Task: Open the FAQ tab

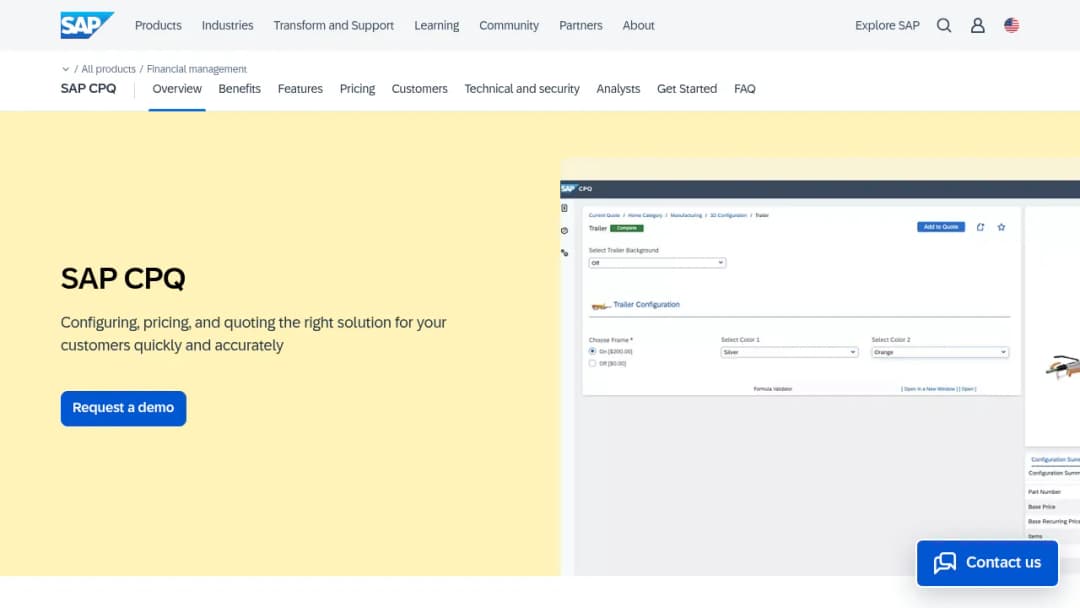Action: tap(745, 89)
